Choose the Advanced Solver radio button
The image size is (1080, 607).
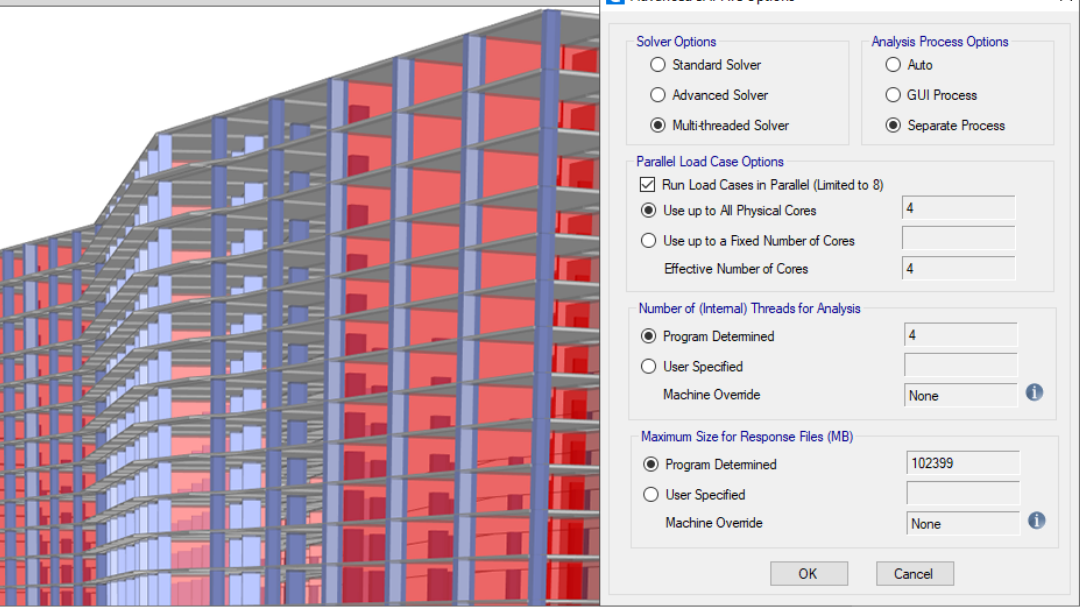point(658,95)
